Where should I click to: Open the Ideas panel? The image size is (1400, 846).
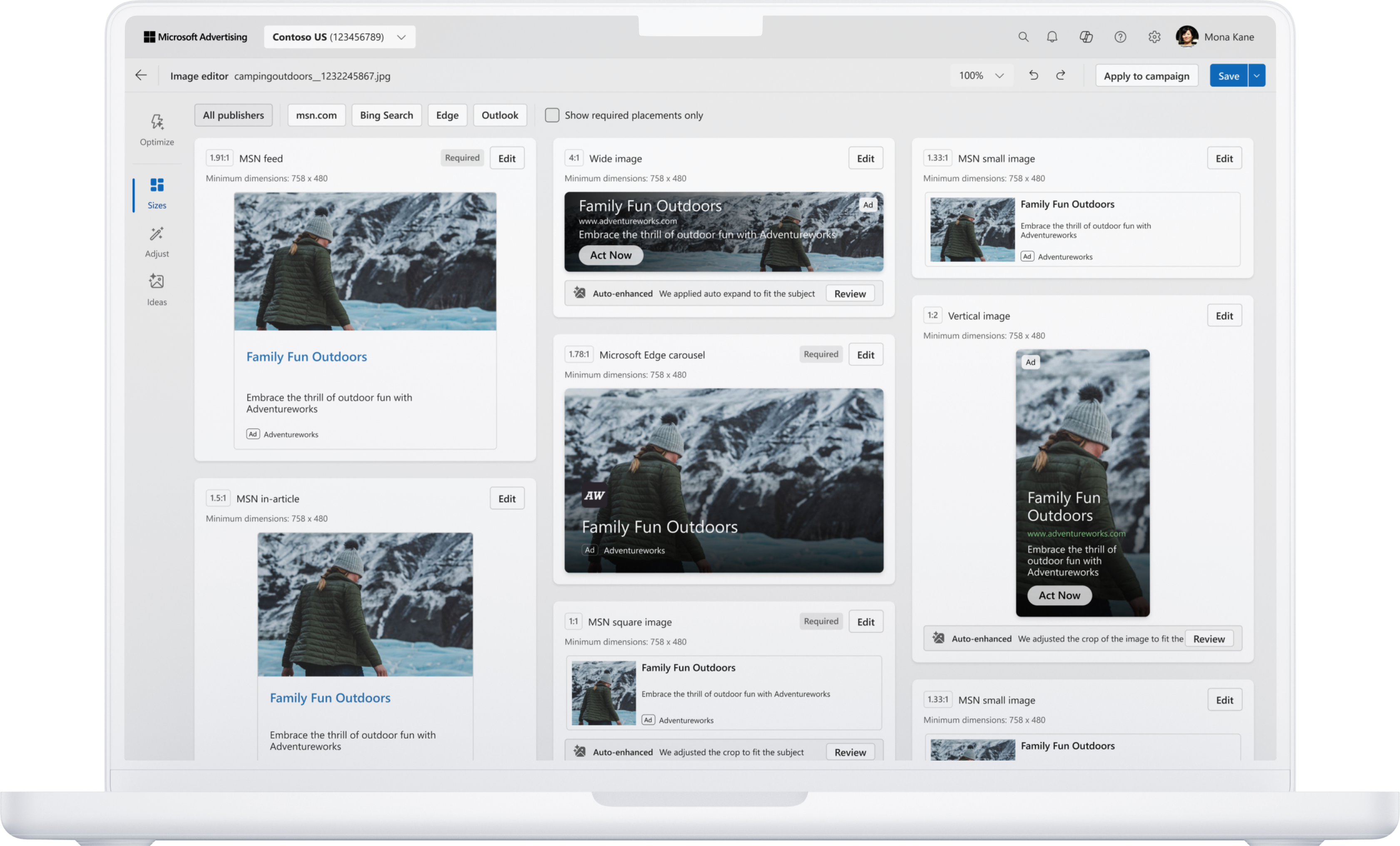(157, 290)
